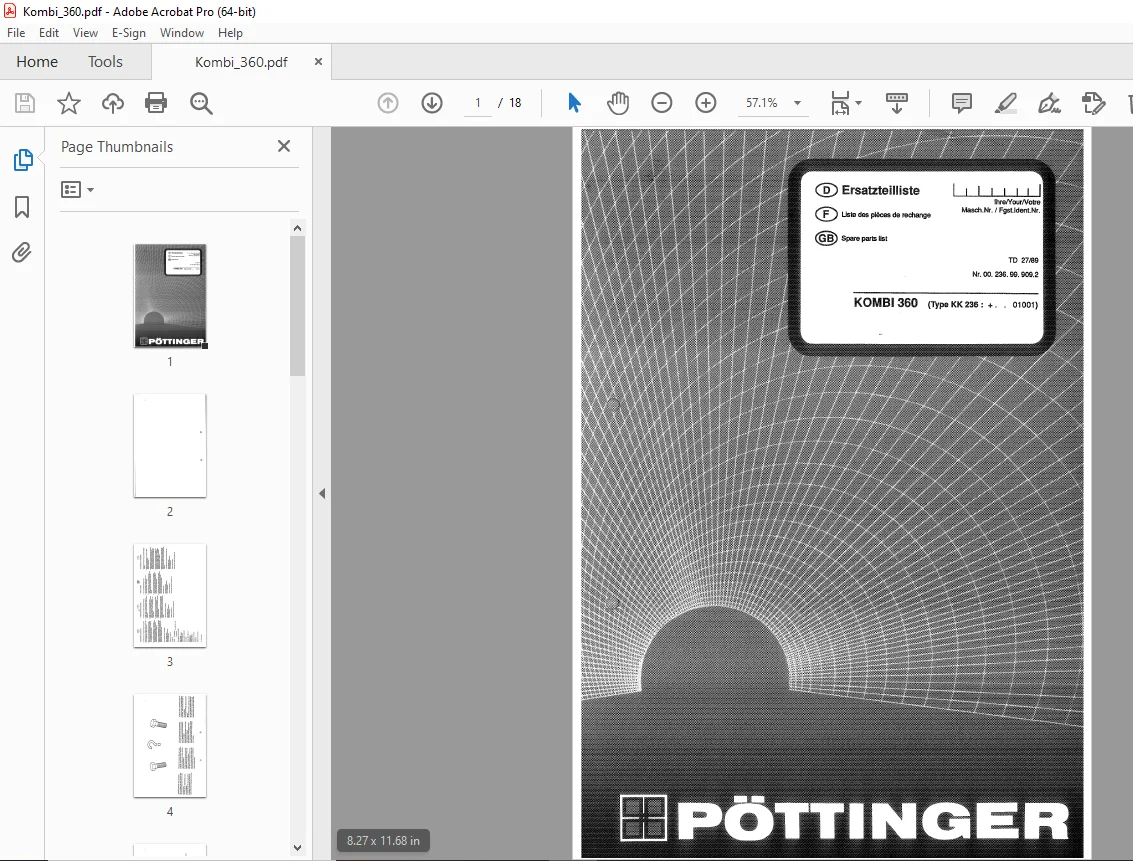Click thumbnail panel scroll up arrow
Image resolution: width=1133 pixels, height=861 pixels.
point(297,228)
